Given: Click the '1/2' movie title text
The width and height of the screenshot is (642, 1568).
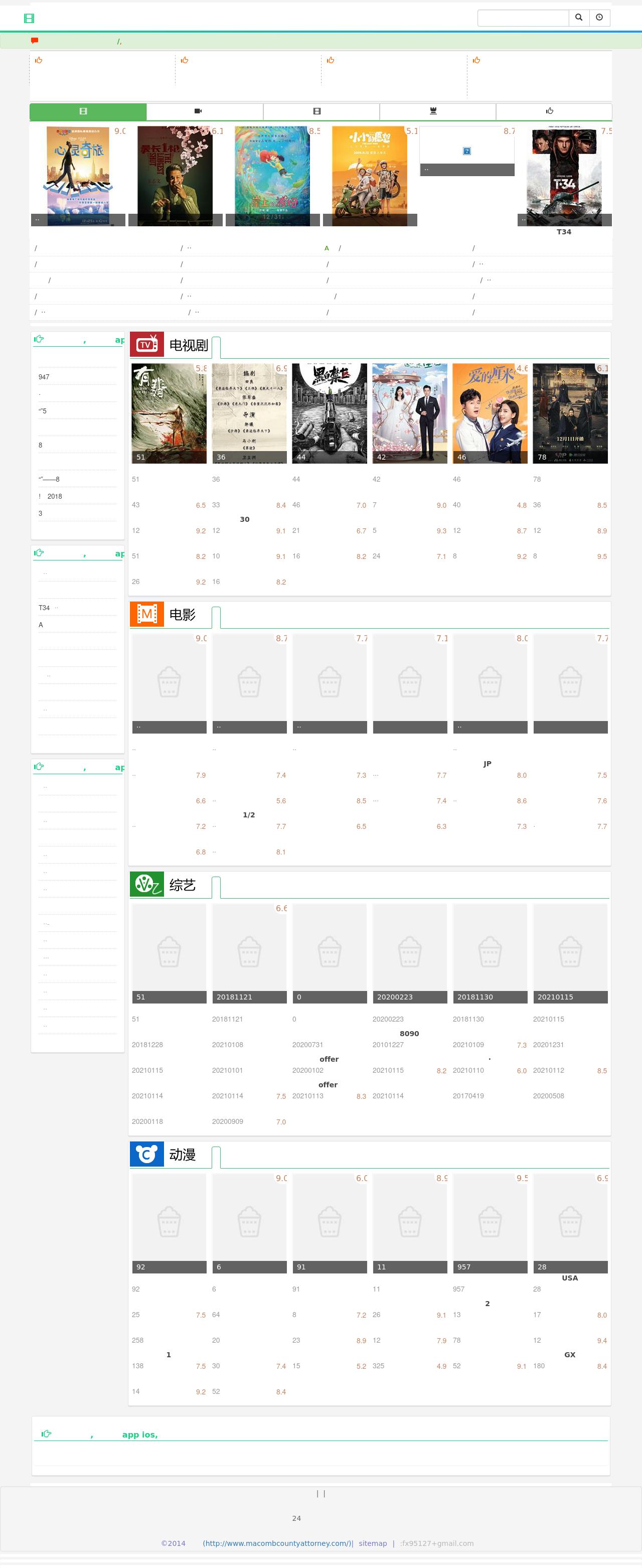Looking at the screenshot, I should [x=249, y=815].
